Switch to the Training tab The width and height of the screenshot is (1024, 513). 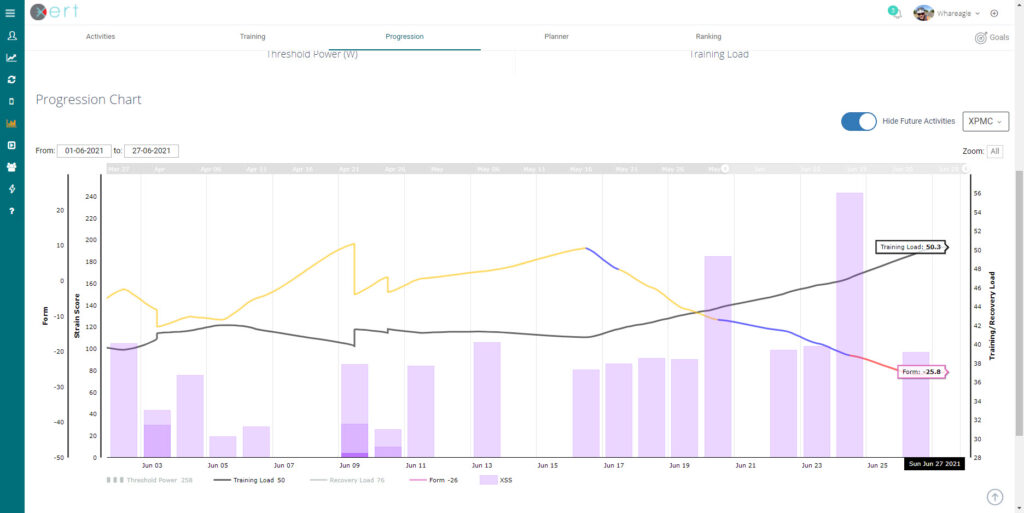tap(252, 36)
